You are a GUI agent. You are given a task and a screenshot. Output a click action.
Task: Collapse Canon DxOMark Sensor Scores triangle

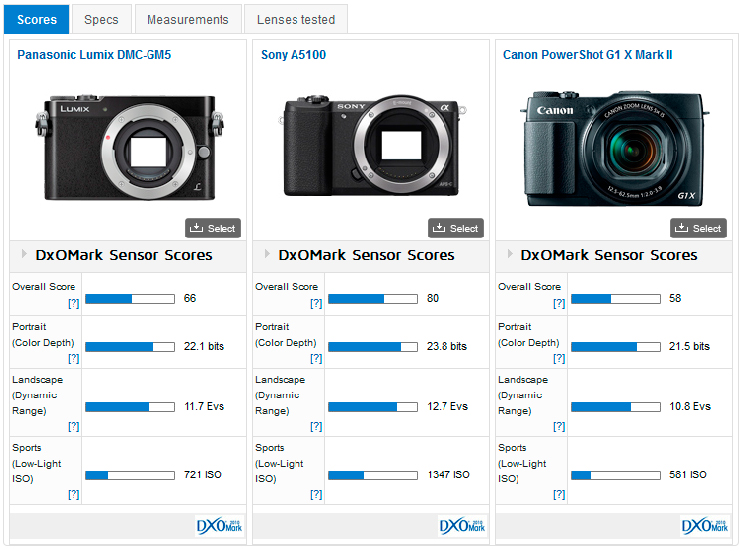click(509, 254)
